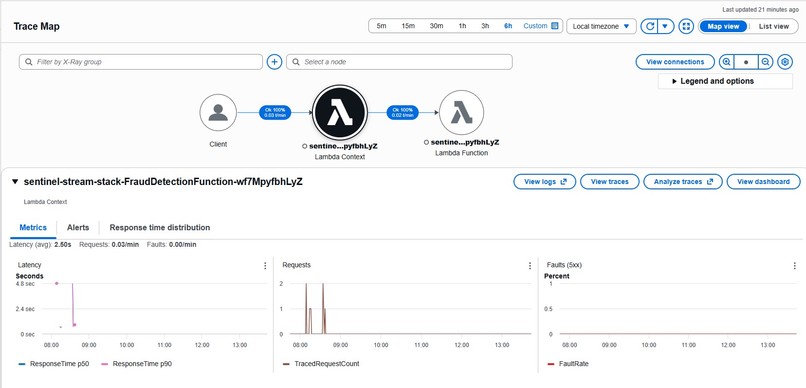Click the Lambda Context node label
Screen dimensions: 806x388
[340, 146]
